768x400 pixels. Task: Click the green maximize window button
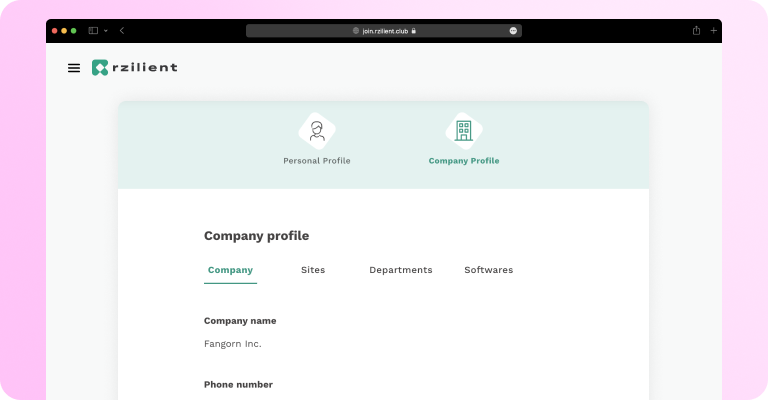pyautogui.click(x=73, y=31)
